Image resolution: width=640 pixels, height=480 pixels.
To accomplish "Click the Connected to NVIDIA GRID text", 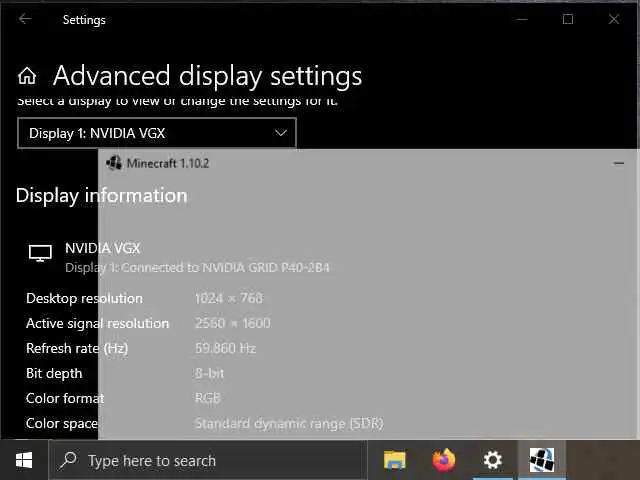I will [225, 268].
